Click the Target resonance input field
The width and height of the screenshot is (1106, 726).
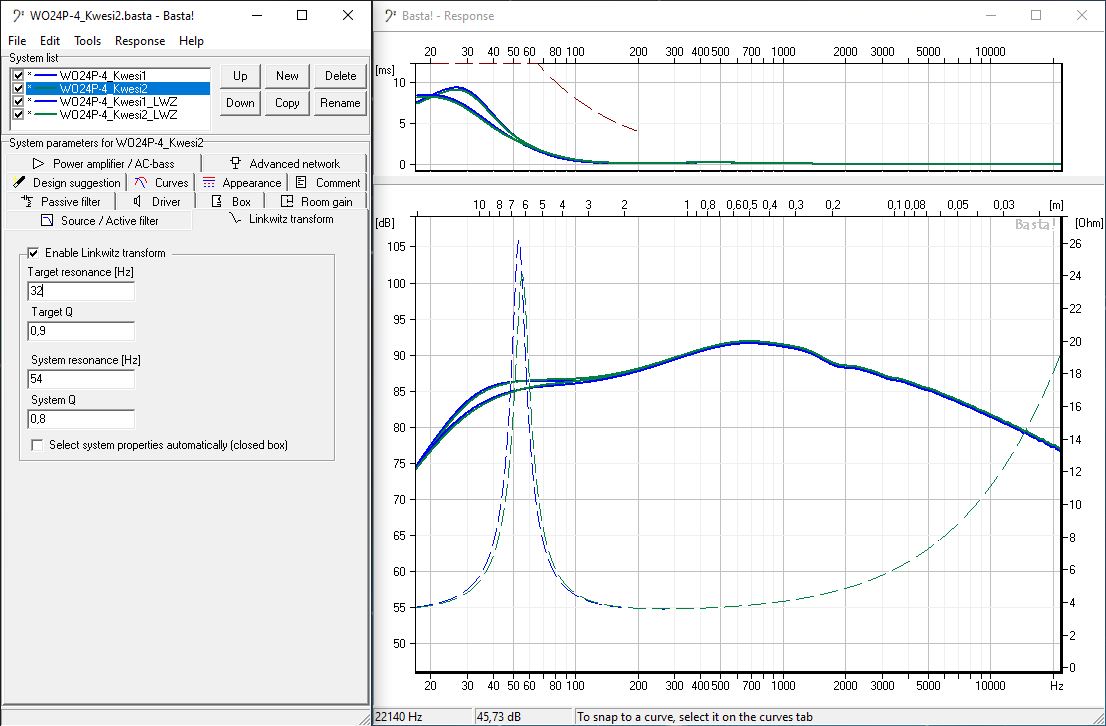[81, 291]
